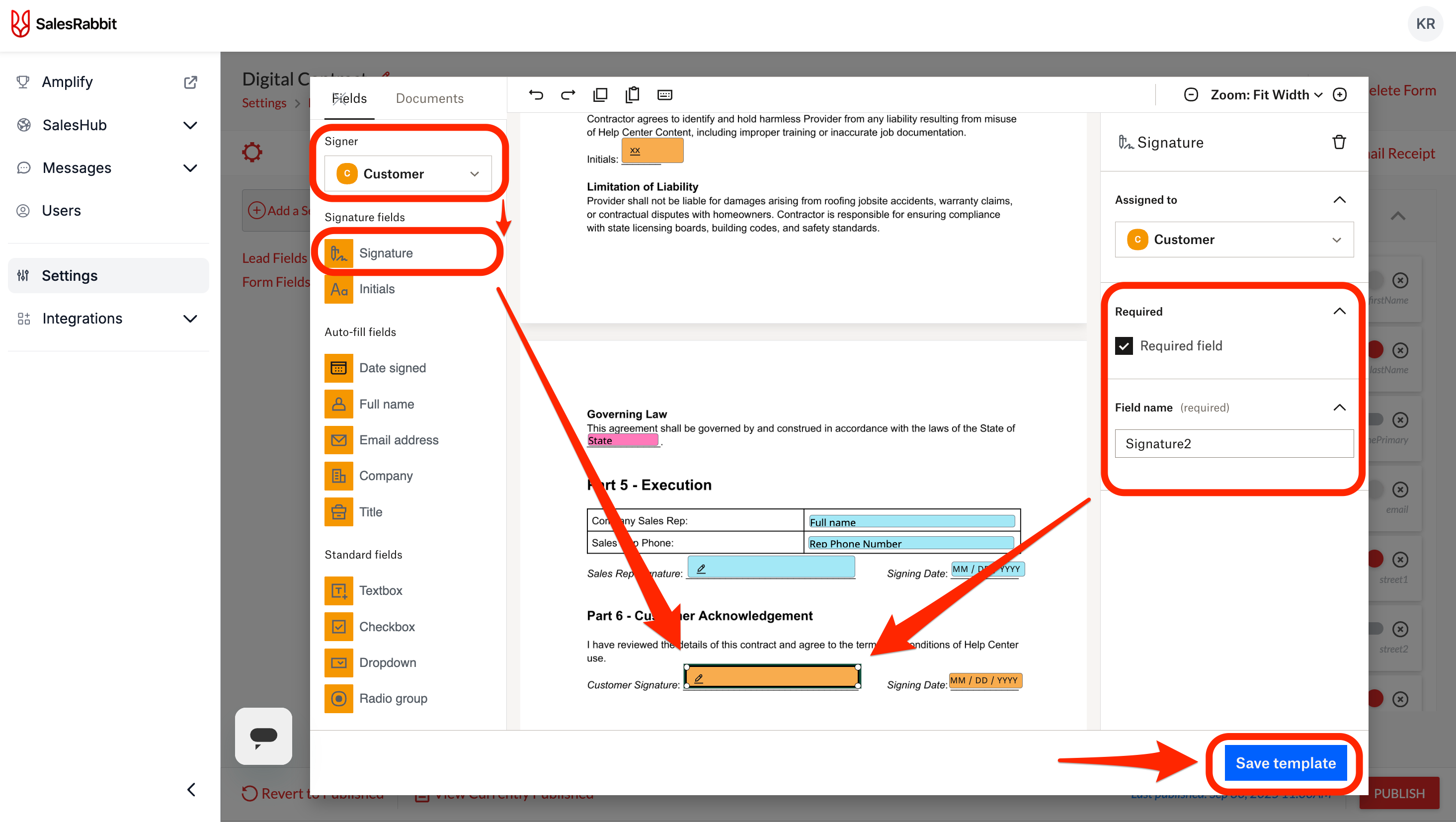
Task: Click the paste clipboard icon
Action: click(633, 94)
